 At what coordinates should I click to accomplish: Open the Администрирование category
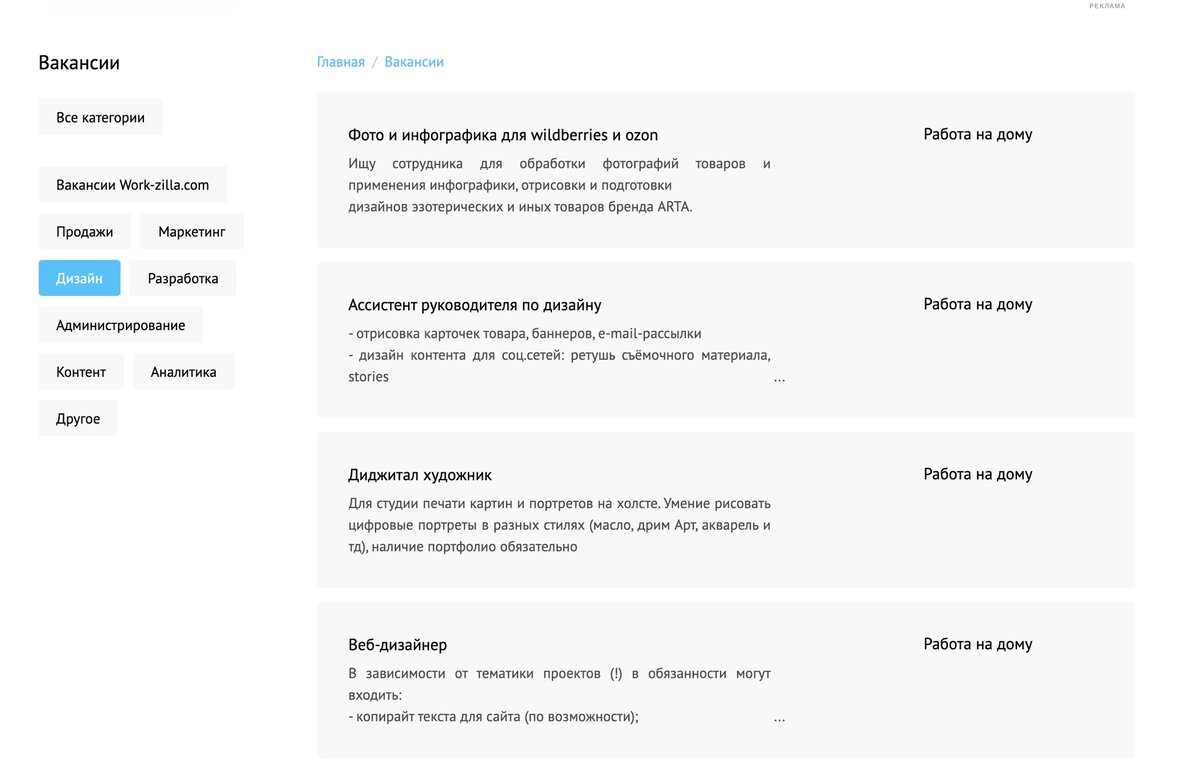click(120, 324)
